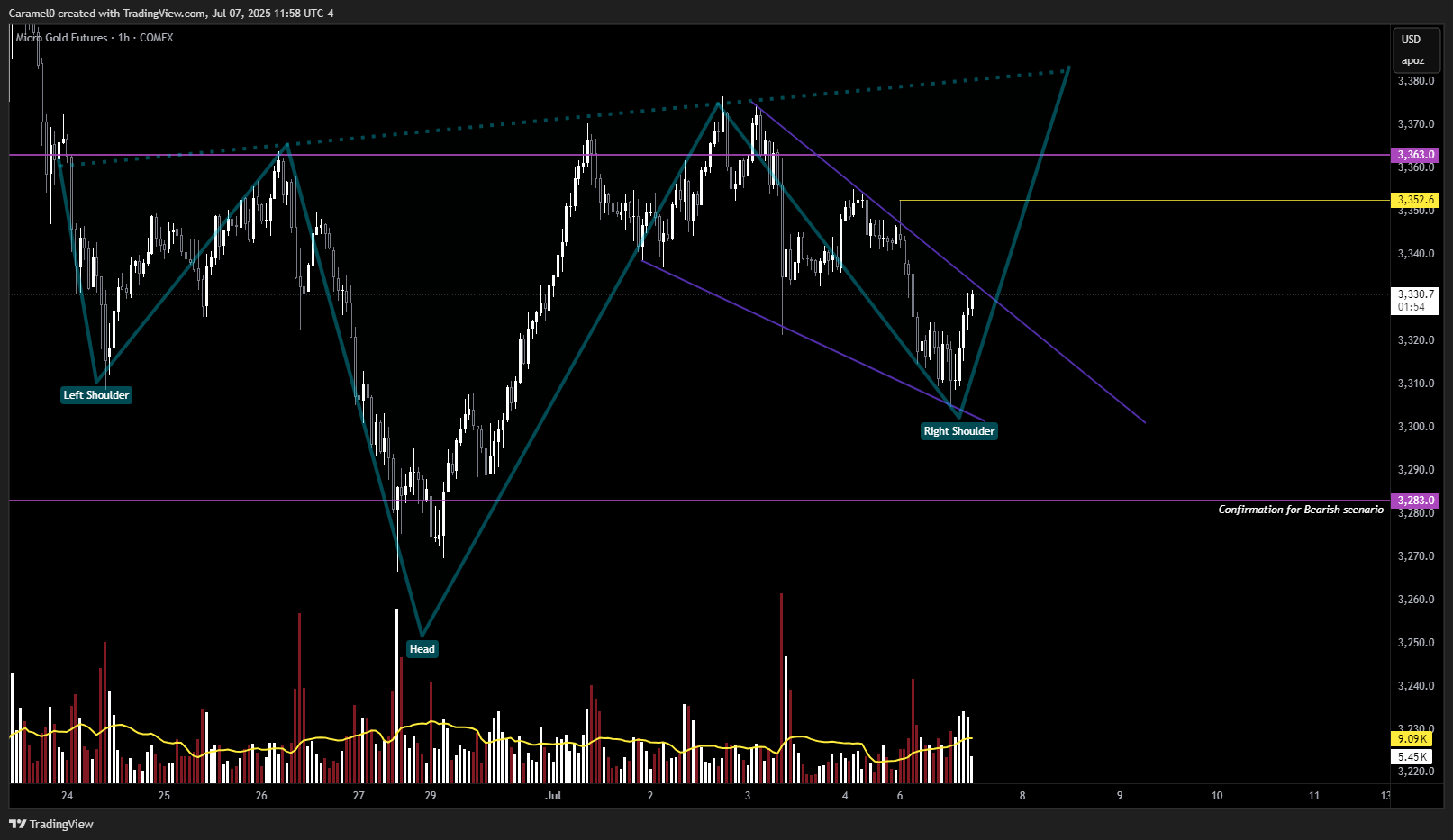Click the 3,283.0 purple price tag

point(1415,501)
